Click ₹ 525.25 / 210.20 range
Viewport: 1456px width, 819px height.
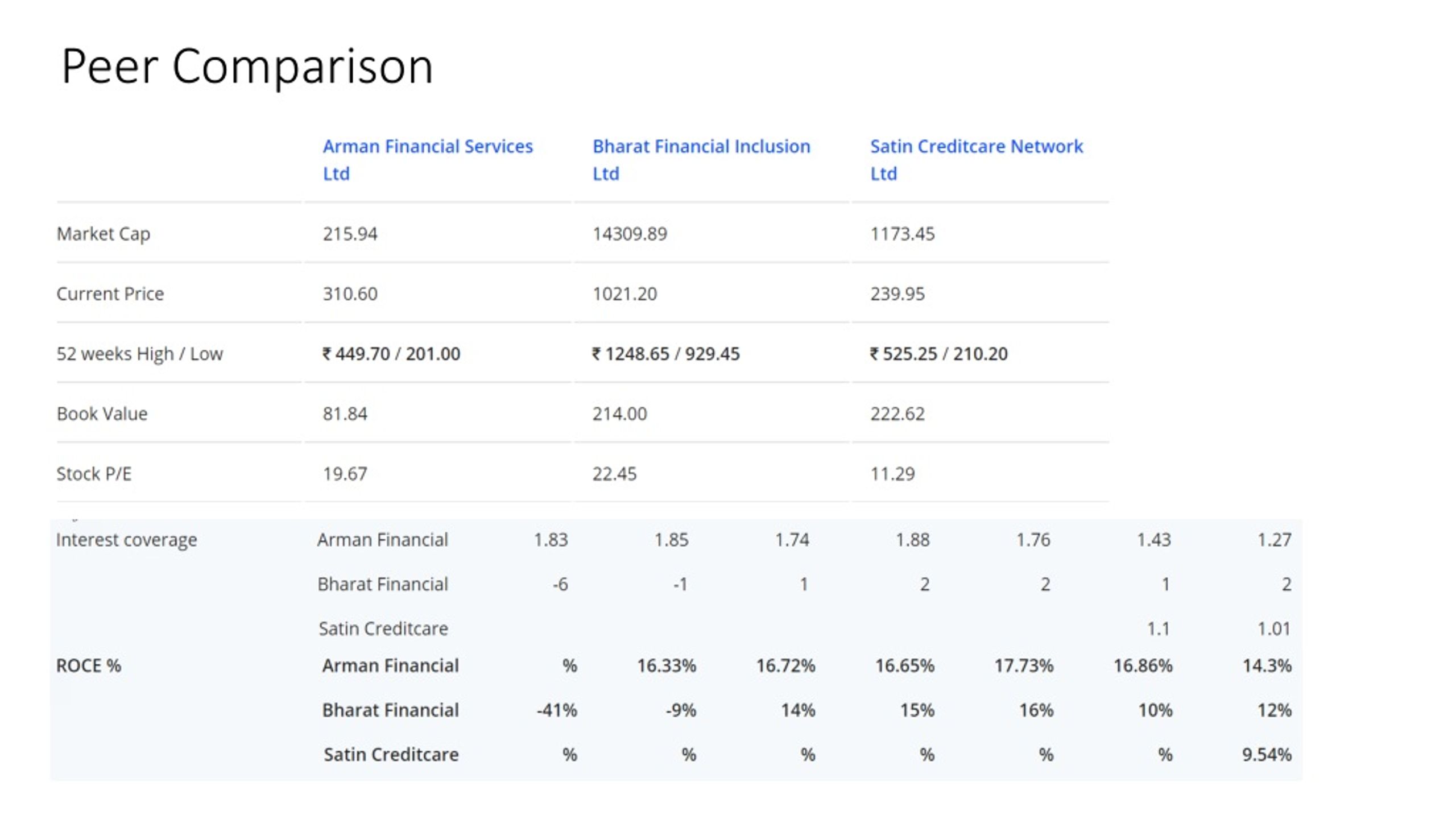[938, 354]
